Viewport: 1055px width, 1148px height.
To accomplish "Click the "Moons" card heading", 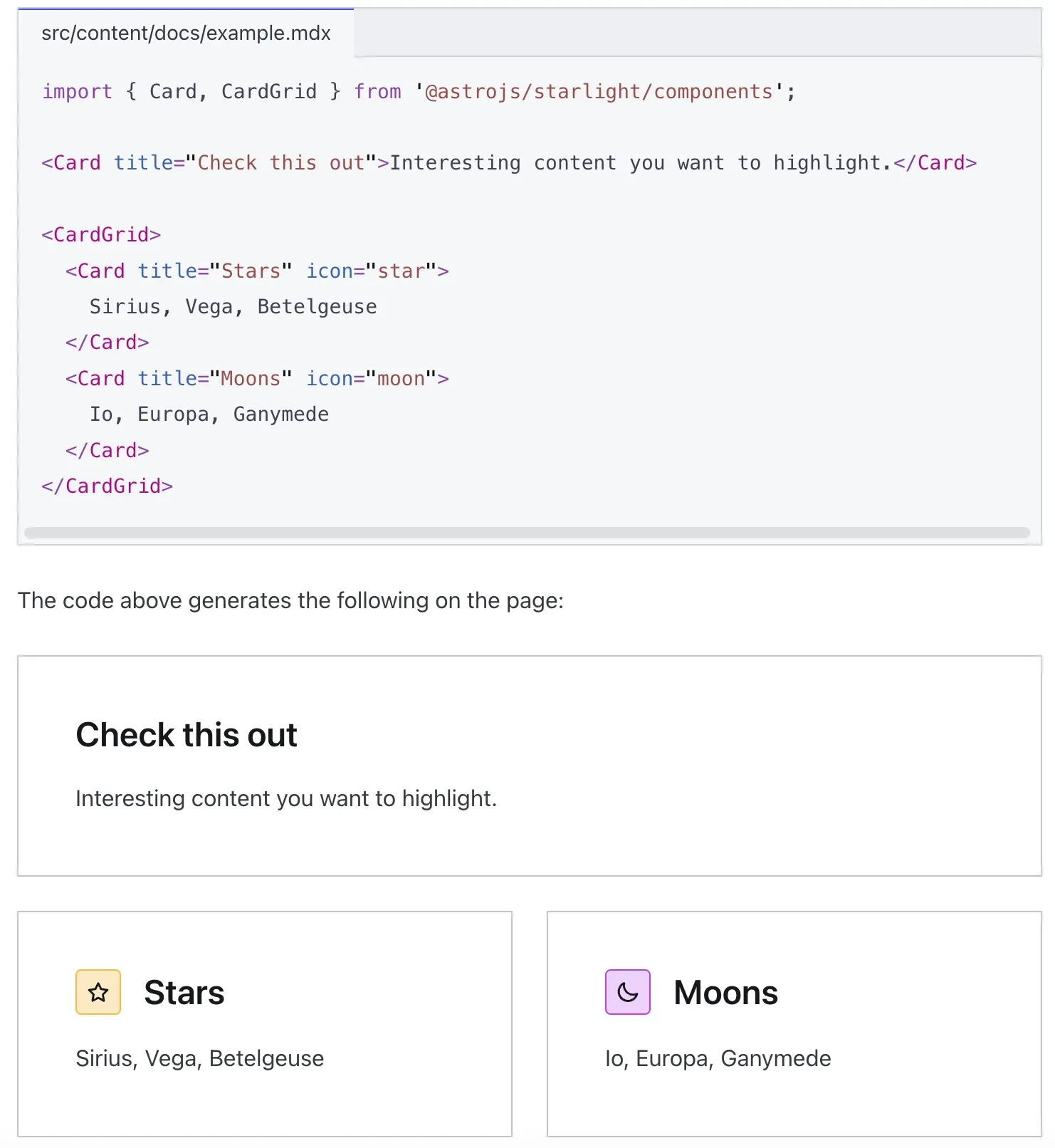I will point(725,993).
